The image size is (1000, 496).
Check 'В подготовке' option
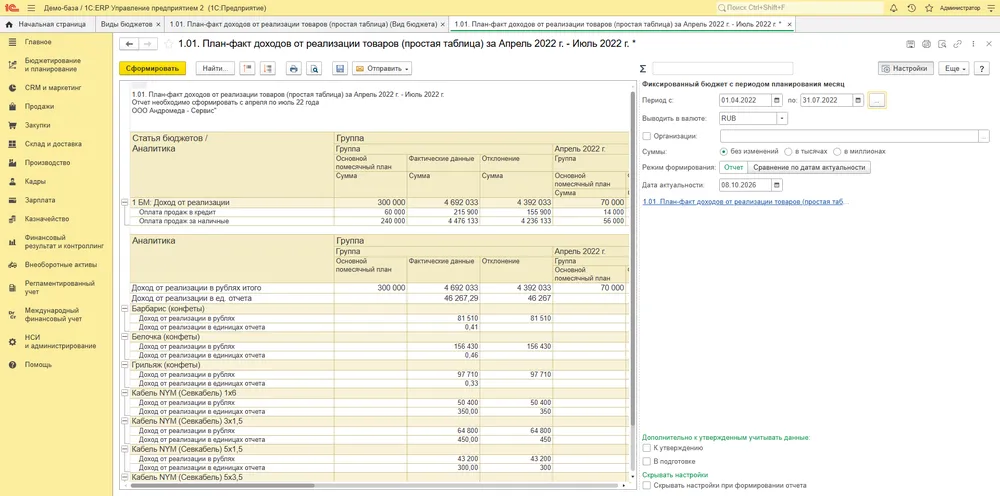(647, 461)
